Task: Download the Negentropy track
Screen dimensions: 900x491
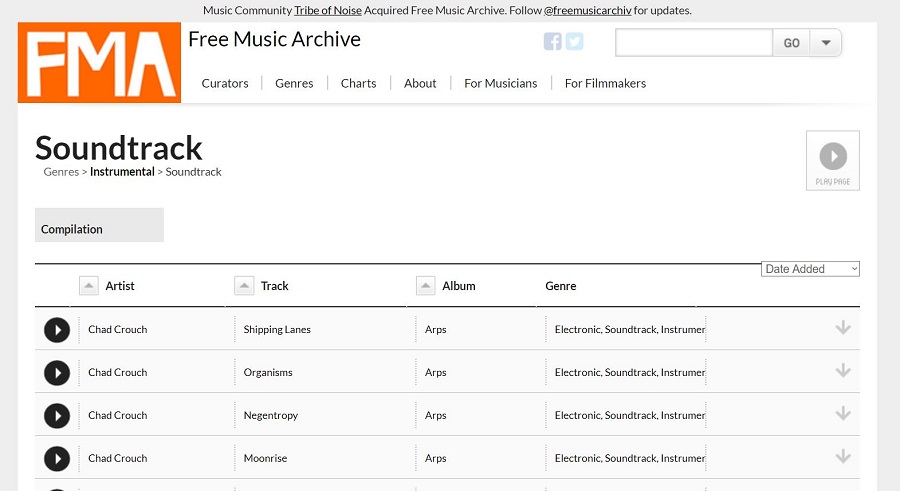Action: [x=843, y=413]
